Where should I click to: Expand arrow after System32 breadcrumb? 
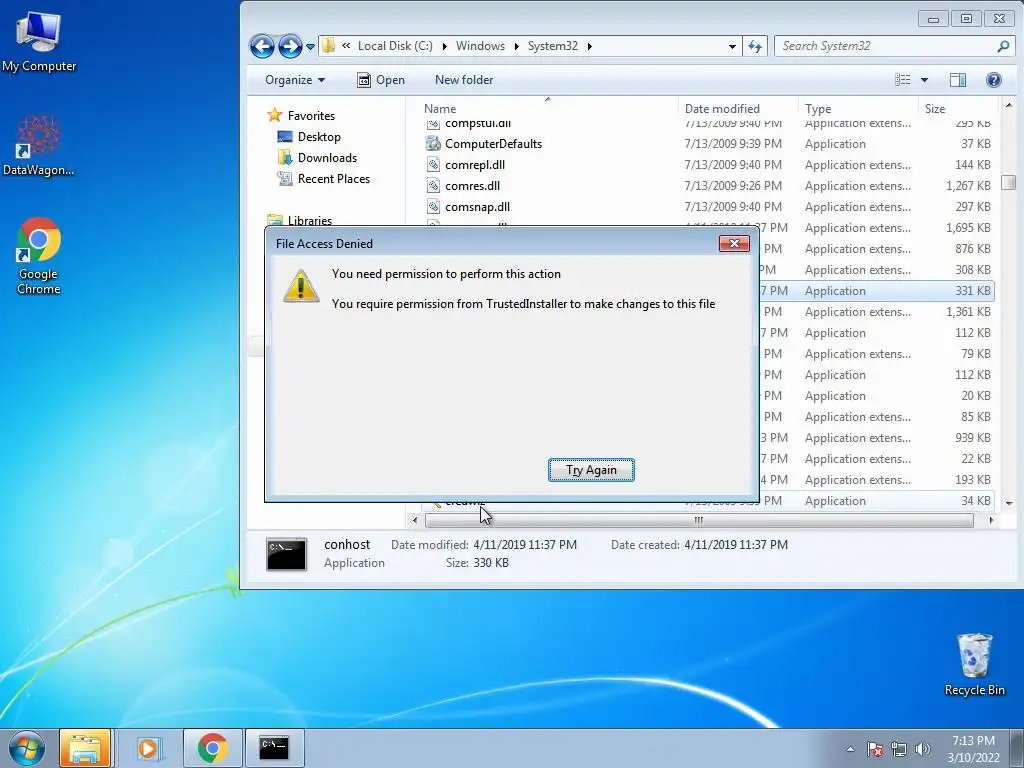(590, 46)
